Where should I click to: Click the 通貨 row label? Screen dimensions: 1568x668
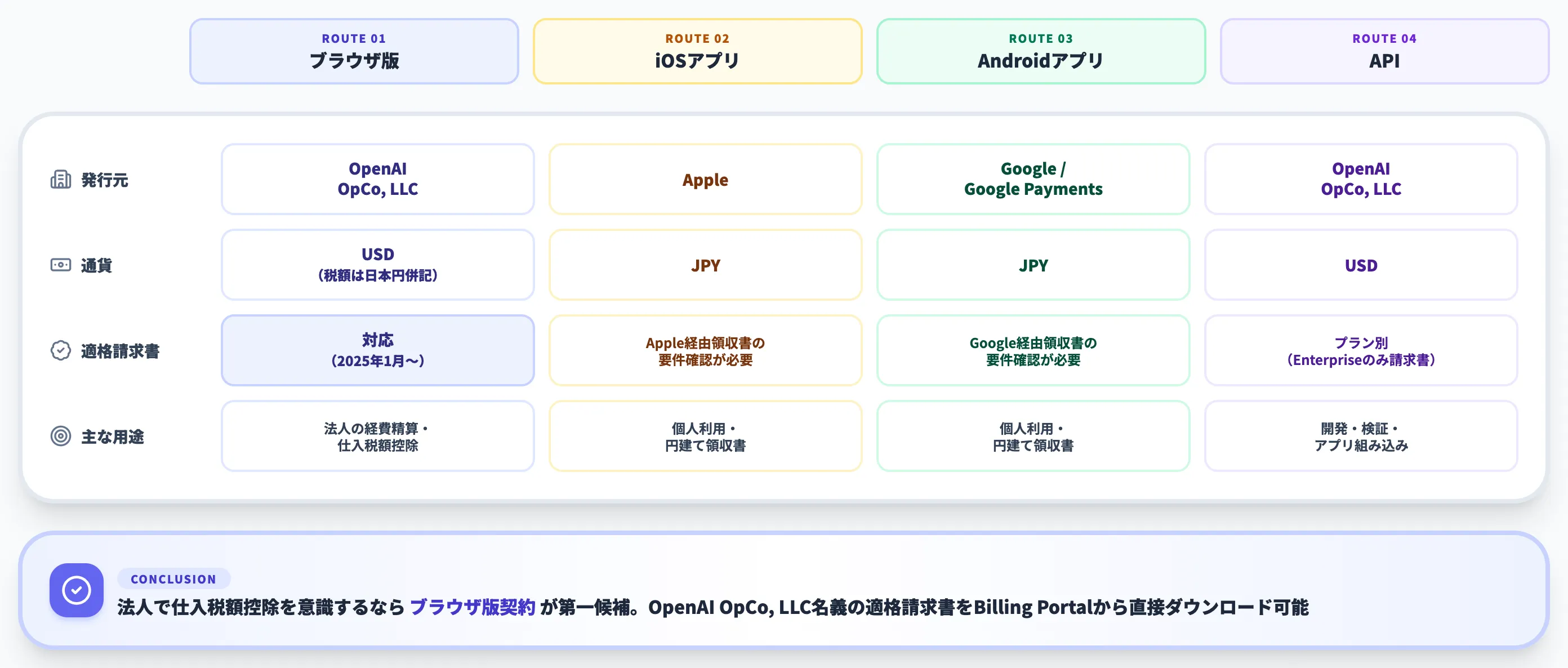pos(97,265)
